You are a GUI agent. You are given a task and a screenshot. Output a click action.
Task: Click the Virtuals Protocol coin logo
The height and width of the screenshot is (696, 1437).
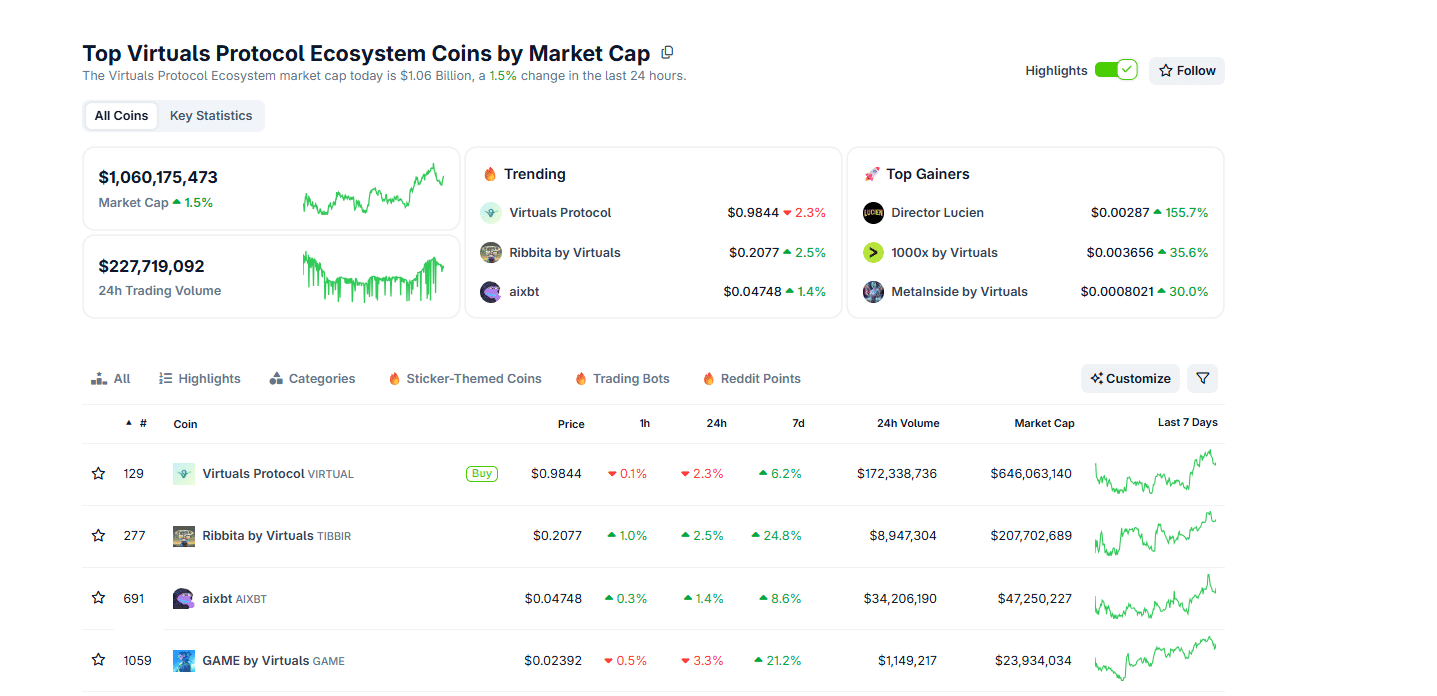183,473
